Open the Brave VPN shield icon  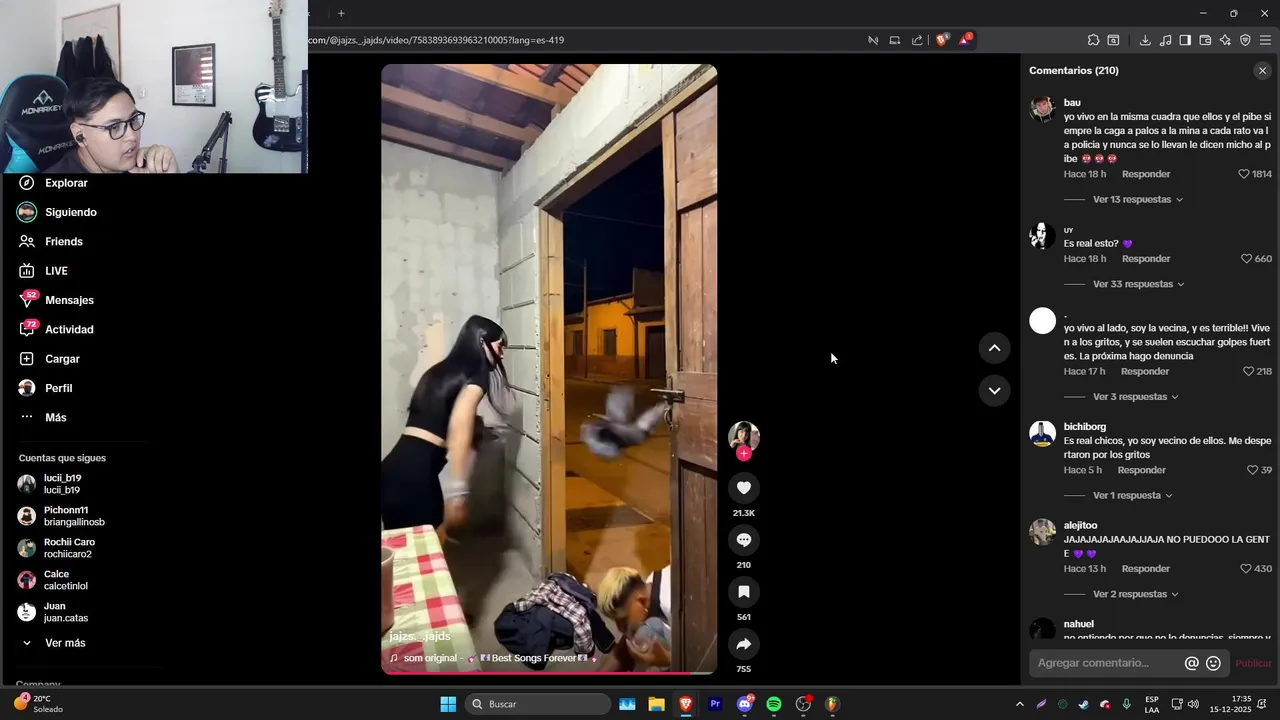[1245, 40]
